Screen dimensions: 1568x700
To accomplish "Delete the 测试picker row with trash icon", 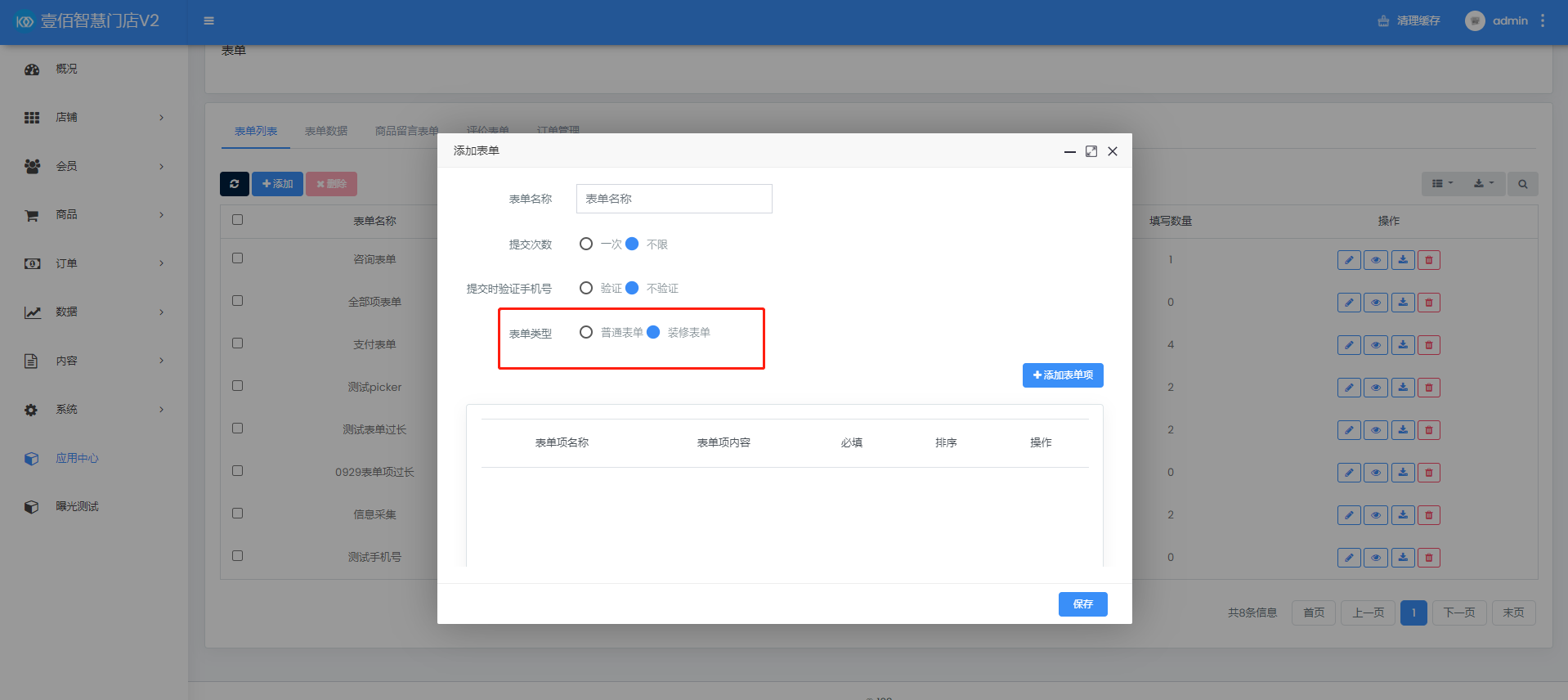I will coord(1429,388).
